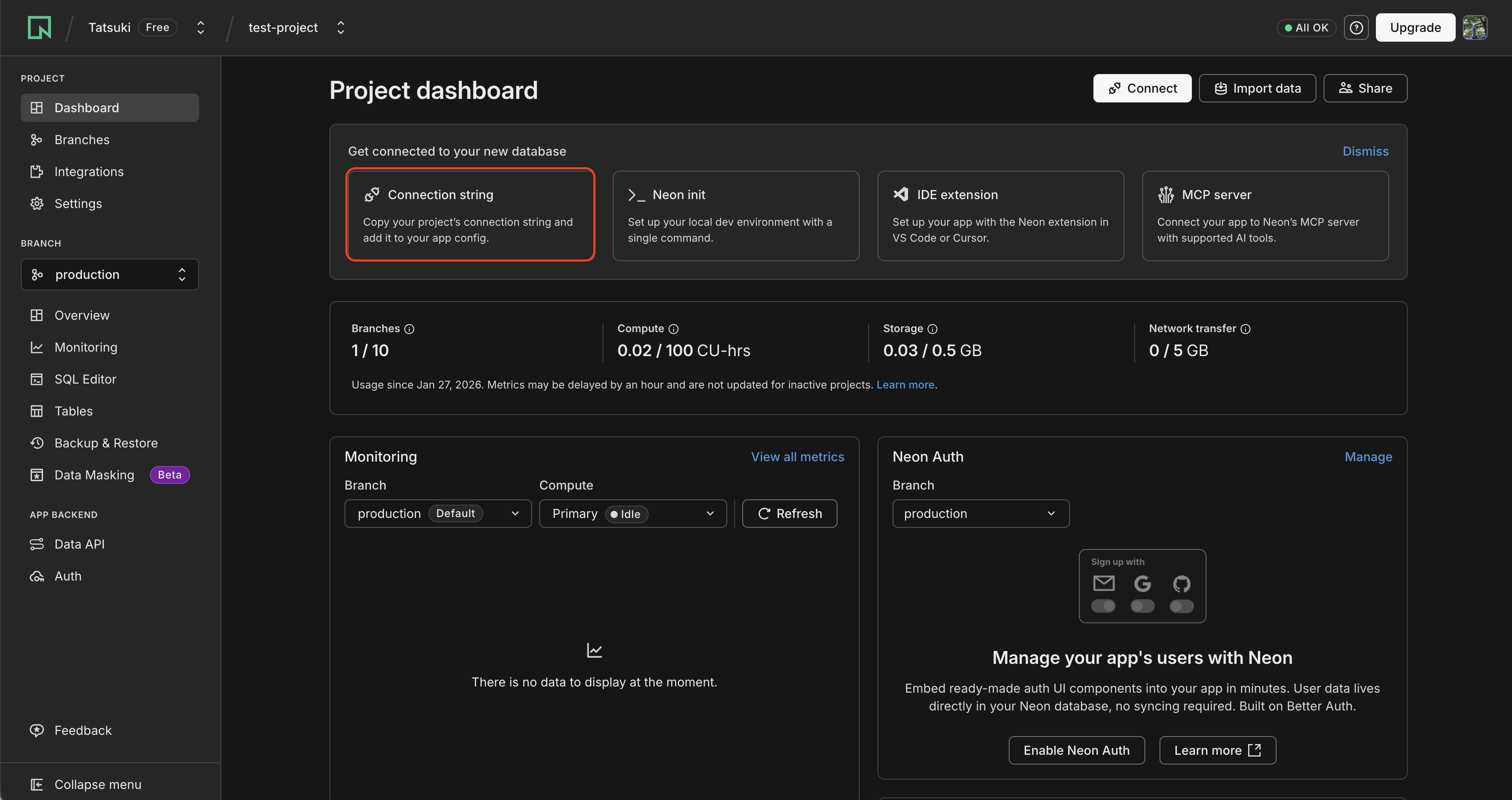
Task: Click the Backup & Restore icon
Action: pyautogui.click(x=36, y=443)
